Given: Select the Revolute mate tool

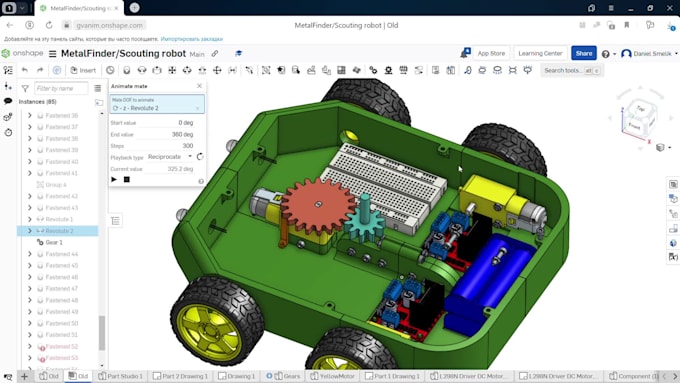Looking at the screenshot, I should click(142, 70).
